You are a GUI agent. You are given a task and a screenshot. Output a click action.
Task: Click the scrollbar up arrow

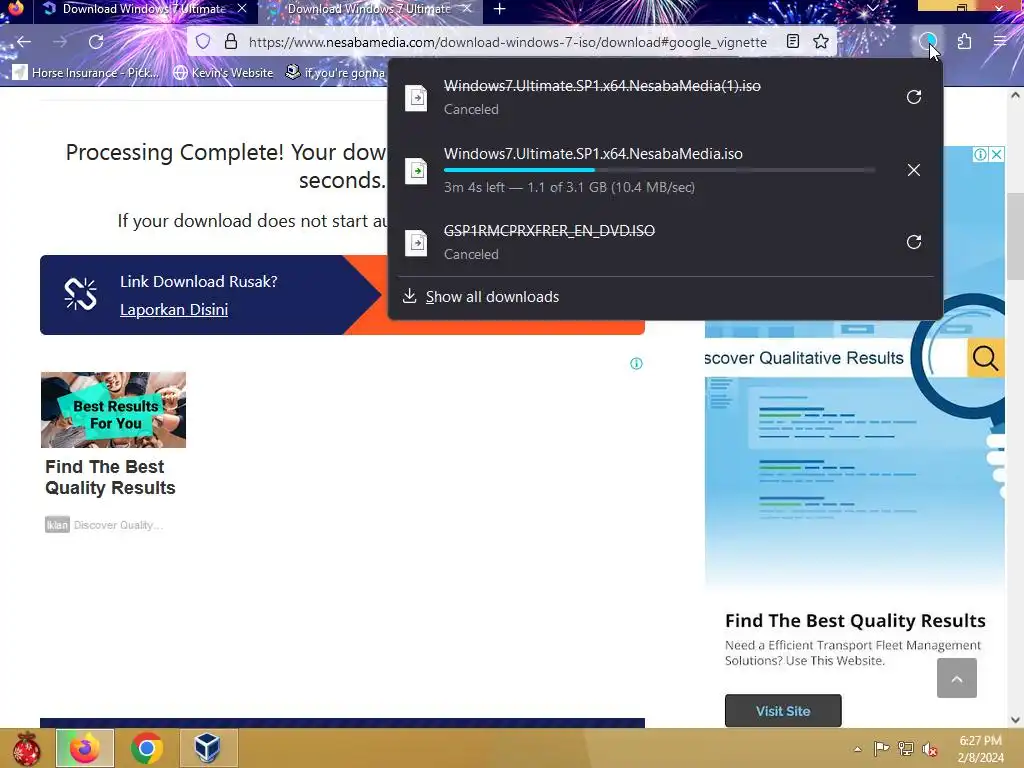(x=1015, y=95)
